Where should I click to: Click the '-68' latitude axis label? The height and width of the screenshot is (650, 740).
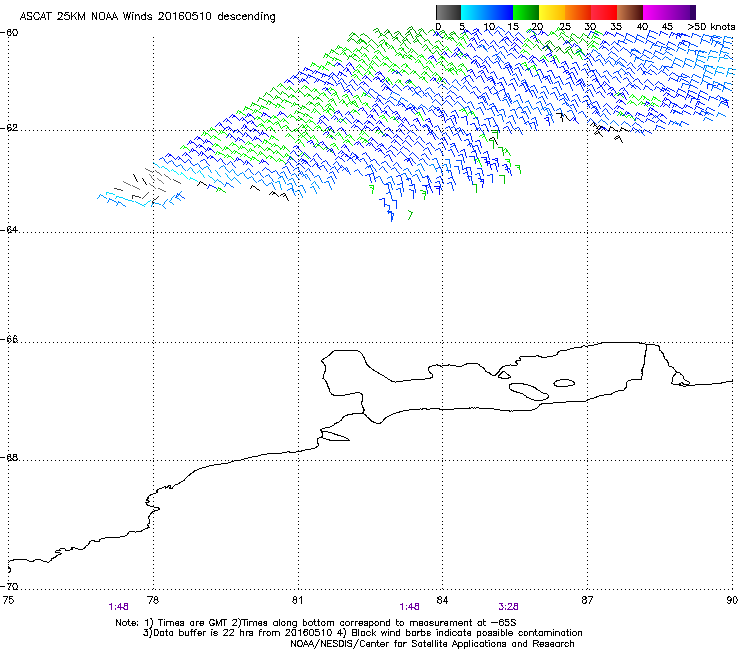(9, 457)
